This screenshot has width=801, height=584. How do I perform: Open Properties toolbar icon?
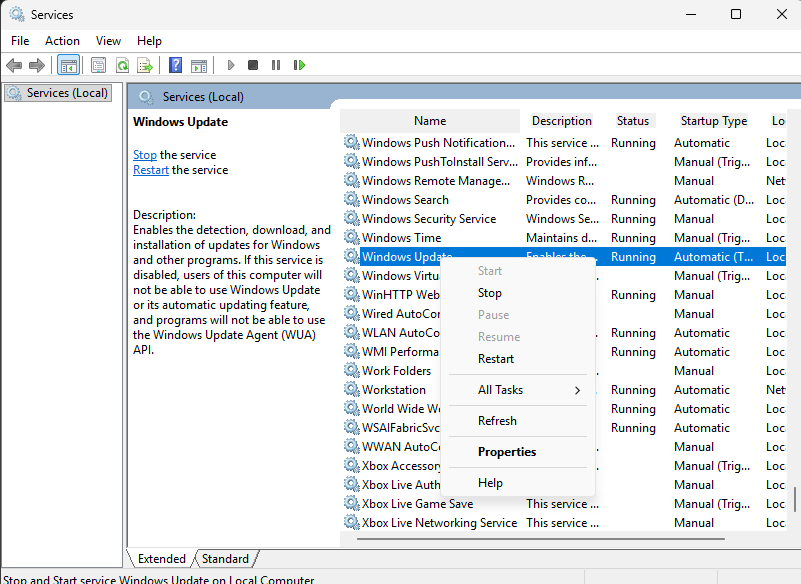tap(98, 65)
